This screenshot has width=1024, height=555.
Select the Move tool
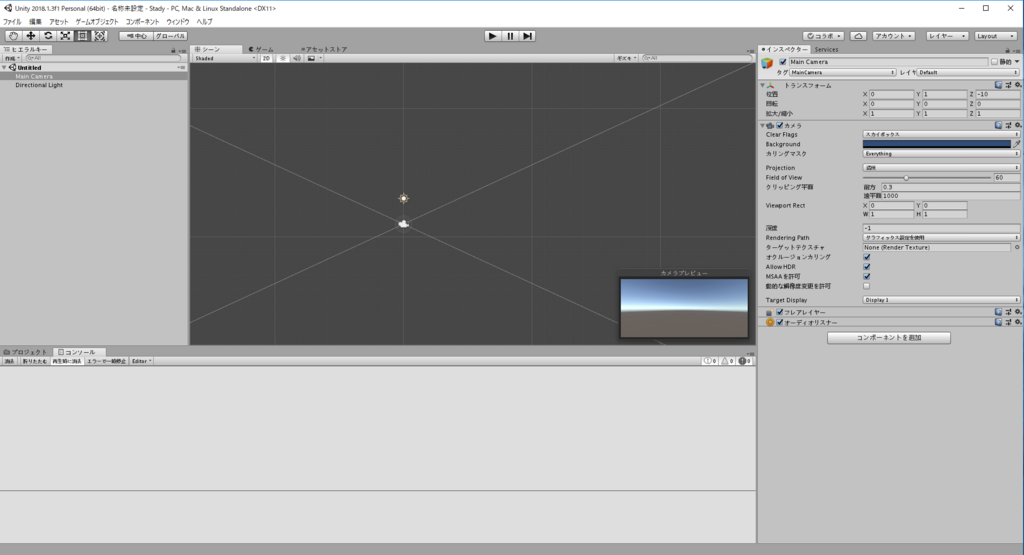[31, 36]
